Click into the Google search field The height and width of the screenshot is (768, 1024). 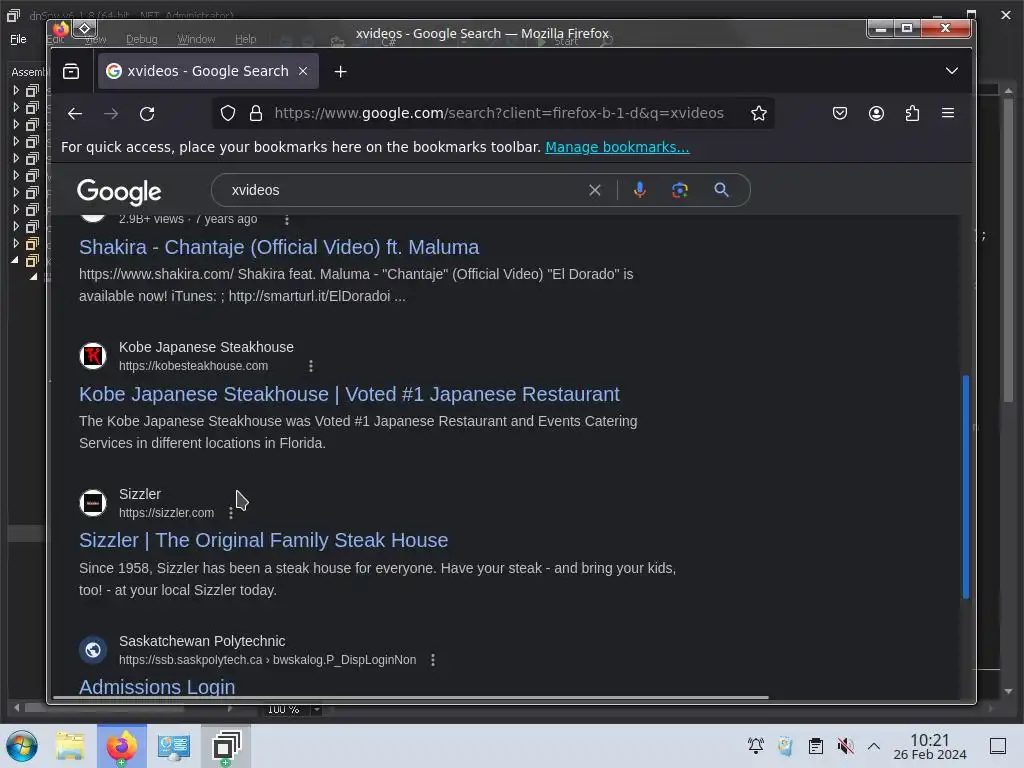[405, 190]
